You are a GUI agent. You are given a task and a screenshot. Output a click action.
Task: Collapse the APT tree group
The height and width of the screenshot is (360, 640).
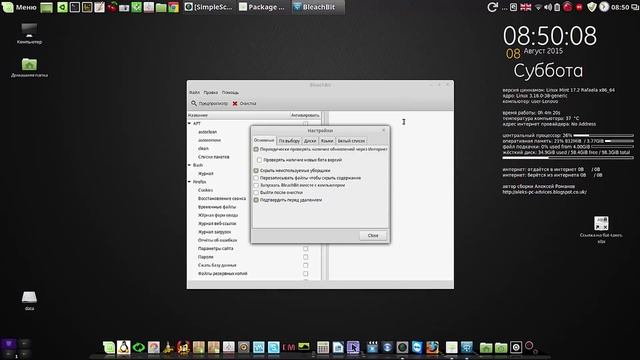click(x=189, y=123)
